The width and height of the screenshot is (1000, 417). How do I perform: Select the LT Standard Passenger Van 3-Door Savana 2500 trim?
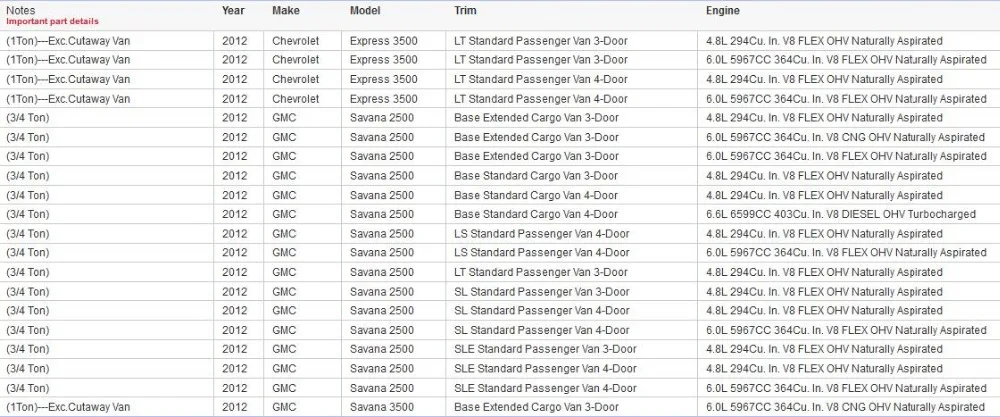[541, 272]
